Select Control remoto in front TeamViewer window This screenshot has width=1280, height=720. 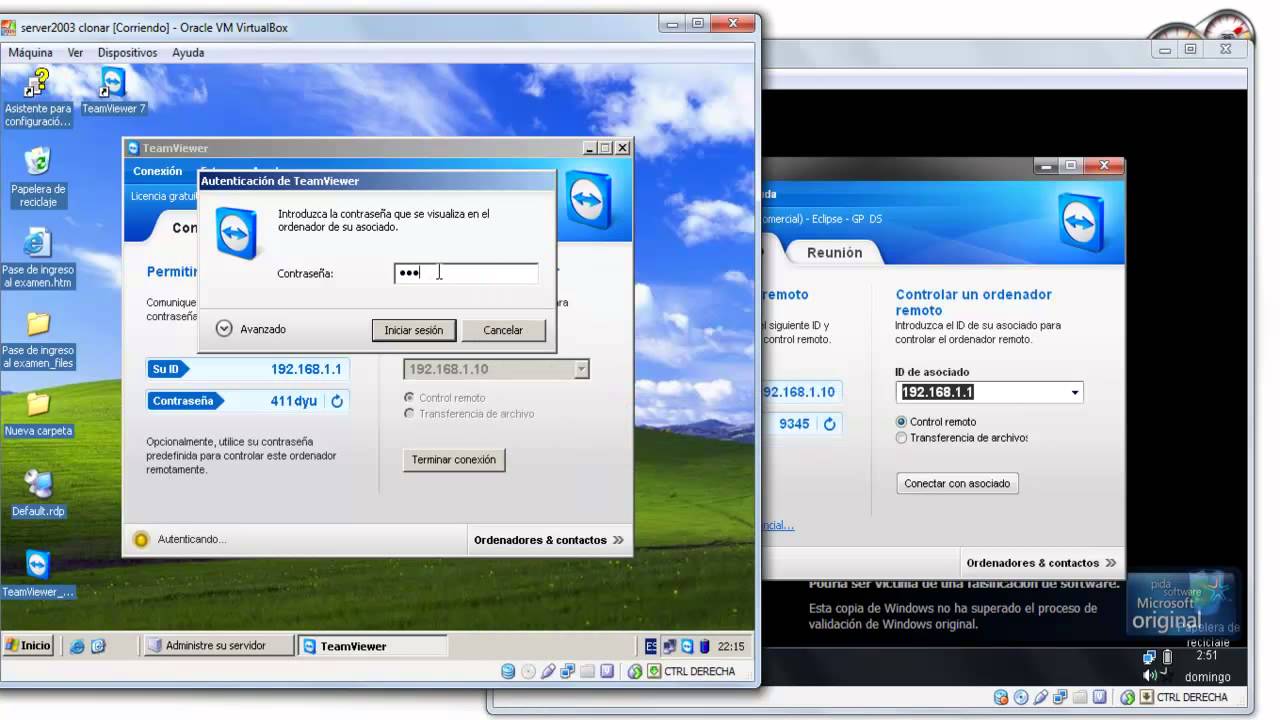click(x=408, y=397)
